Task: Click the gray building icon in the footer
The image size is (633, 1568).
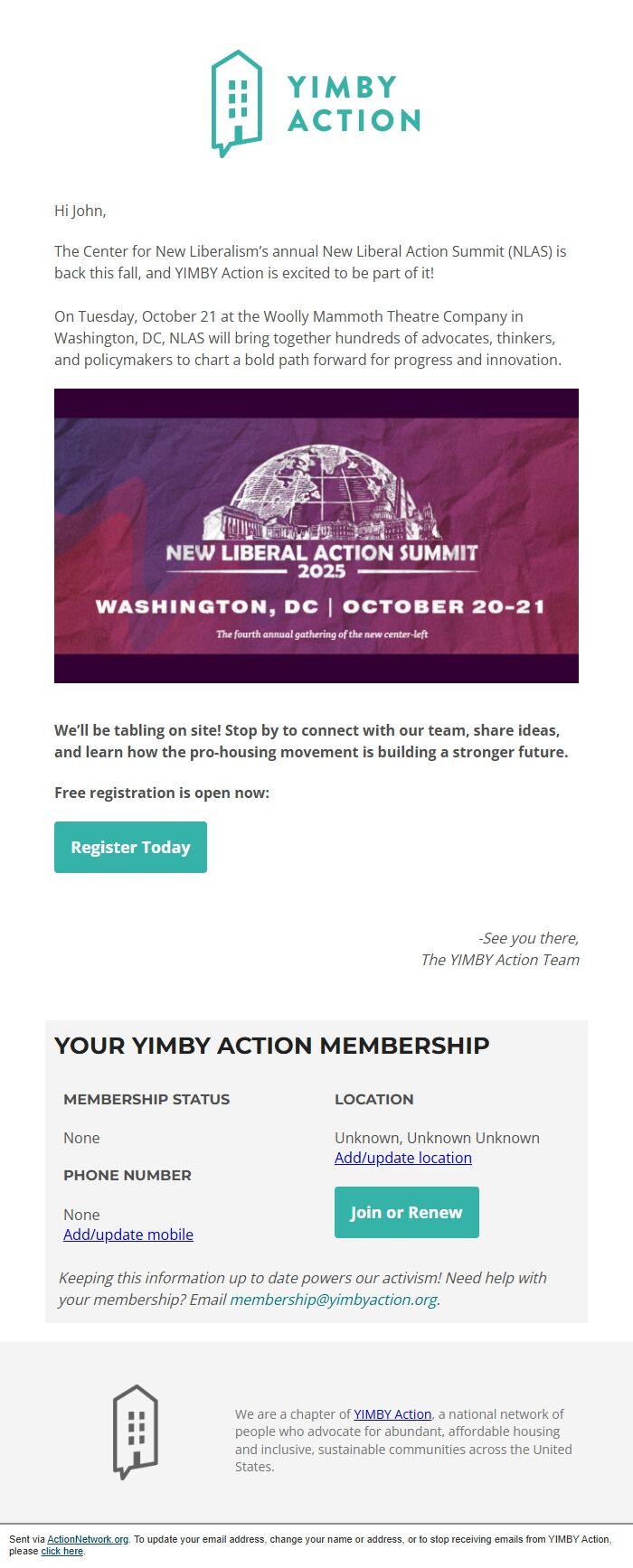Action: pyautogui.click(x=136, y=1432)
